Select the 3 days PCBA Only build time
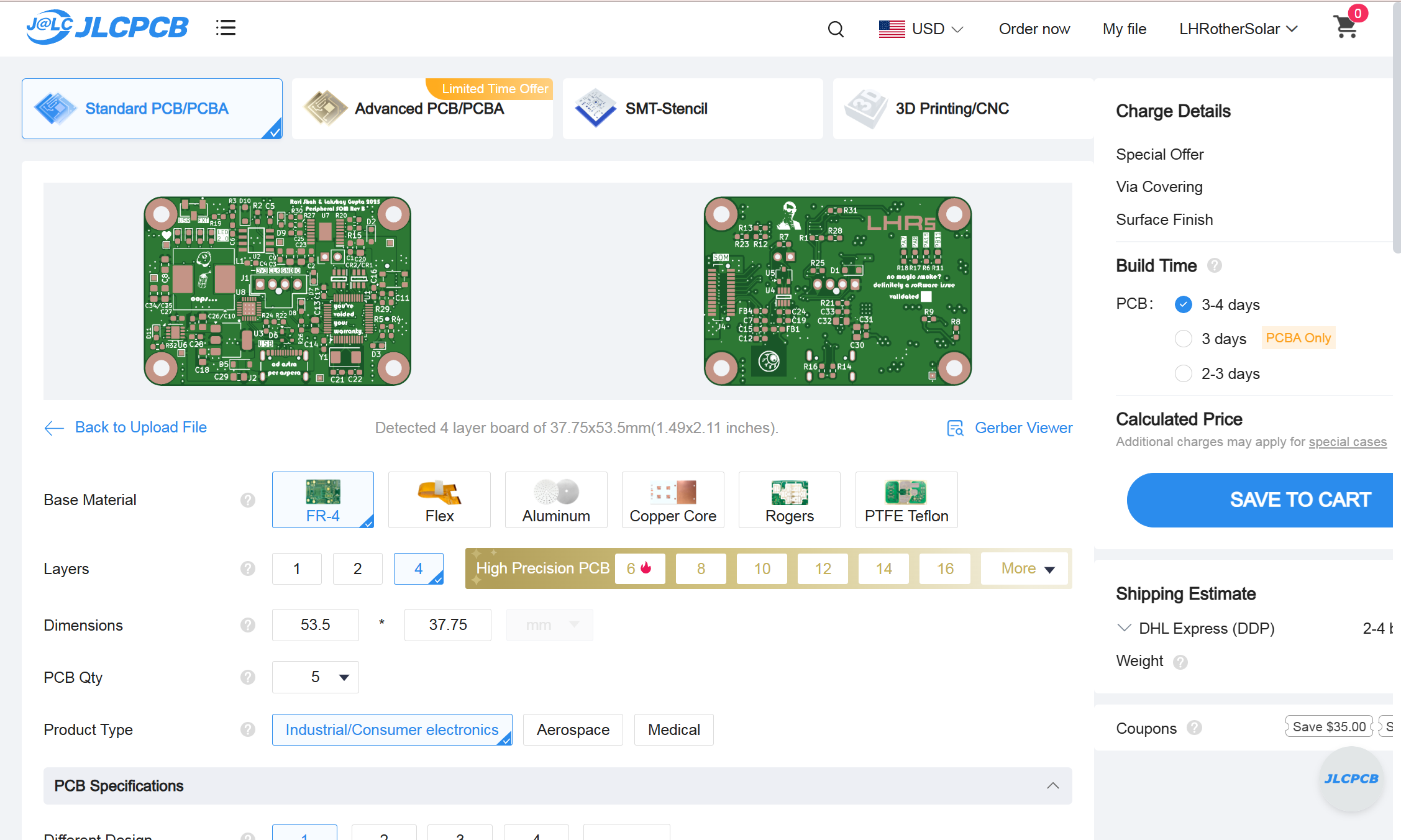 (x=1184, y=339)
